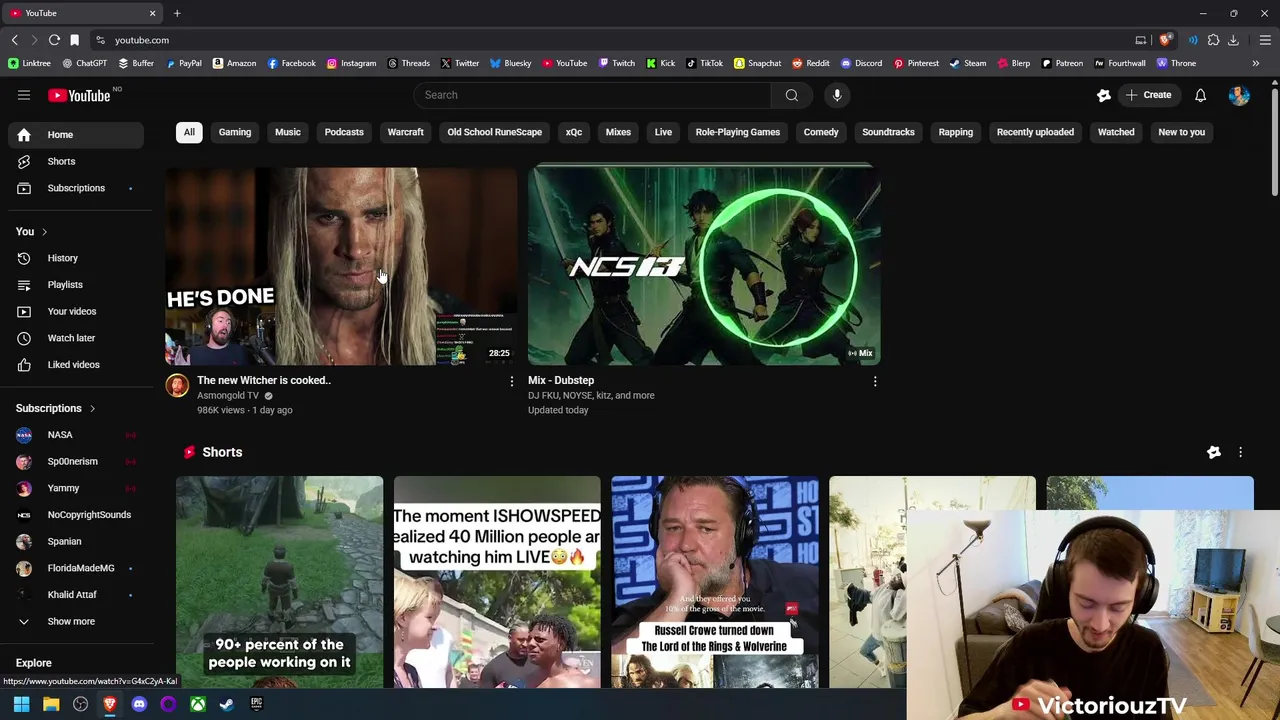Viewport: 1280px width, 720px height.
Task: Open Steam from the taskbar
Action: (x=227, y=704)
